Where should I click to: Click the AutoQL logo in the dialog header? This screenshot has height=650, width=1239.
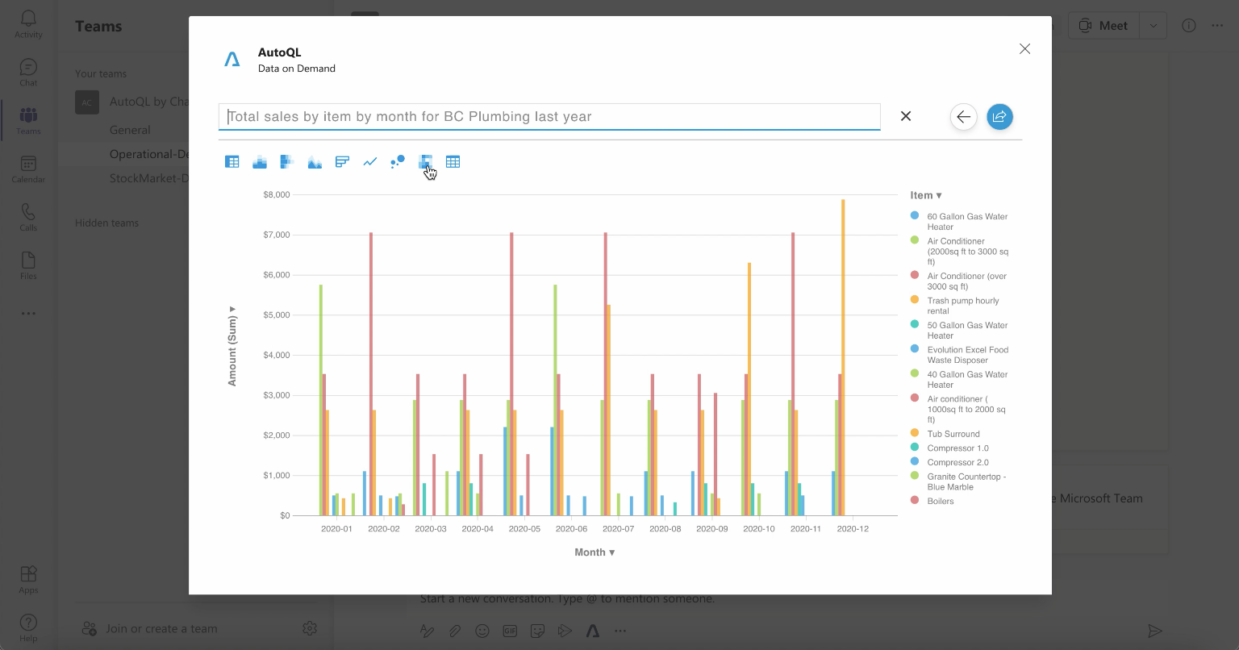pyautogui.click(x=232, y=60)
